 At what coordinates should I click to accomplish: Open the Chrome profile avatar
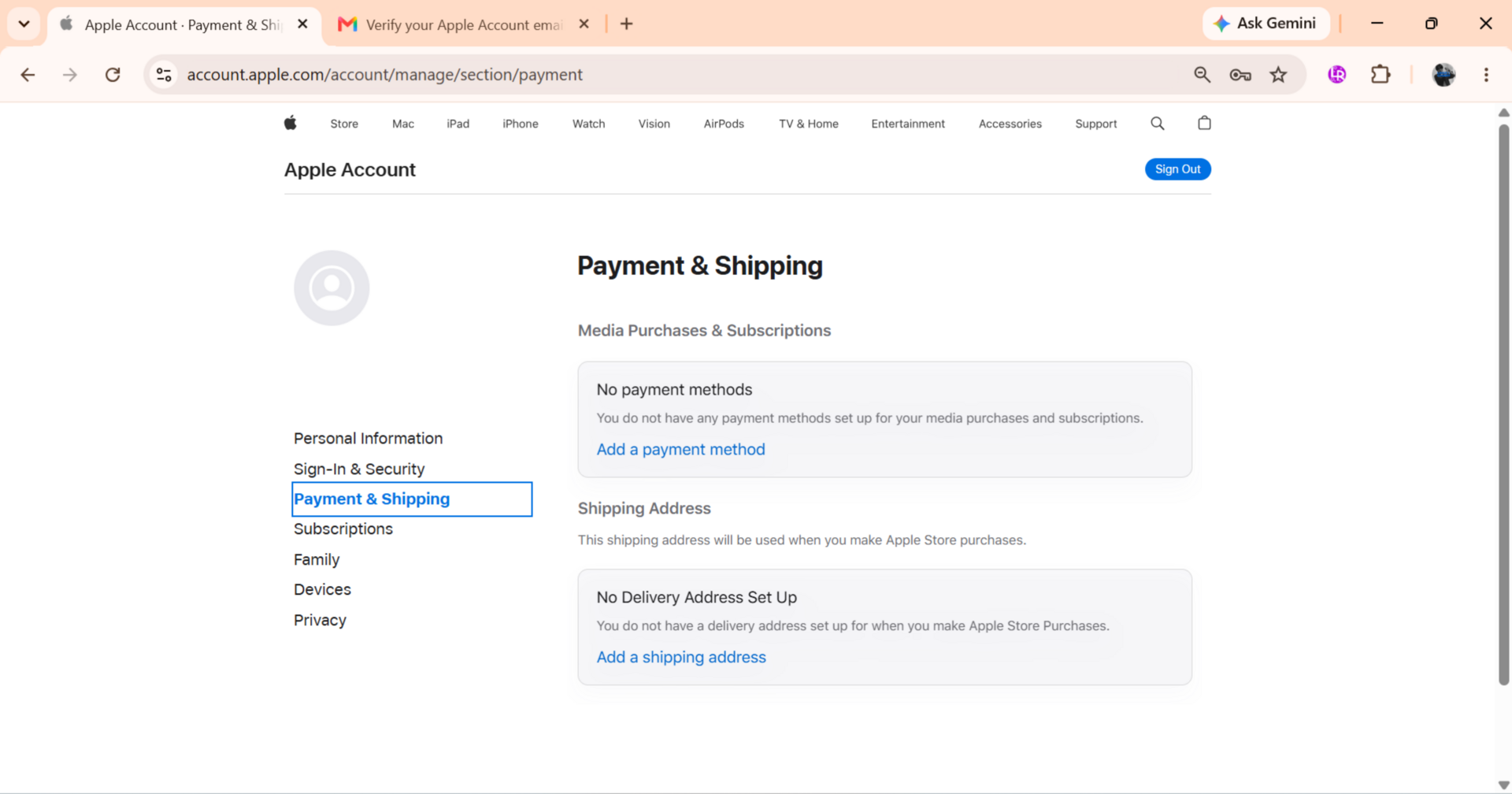pos(1443,75)
